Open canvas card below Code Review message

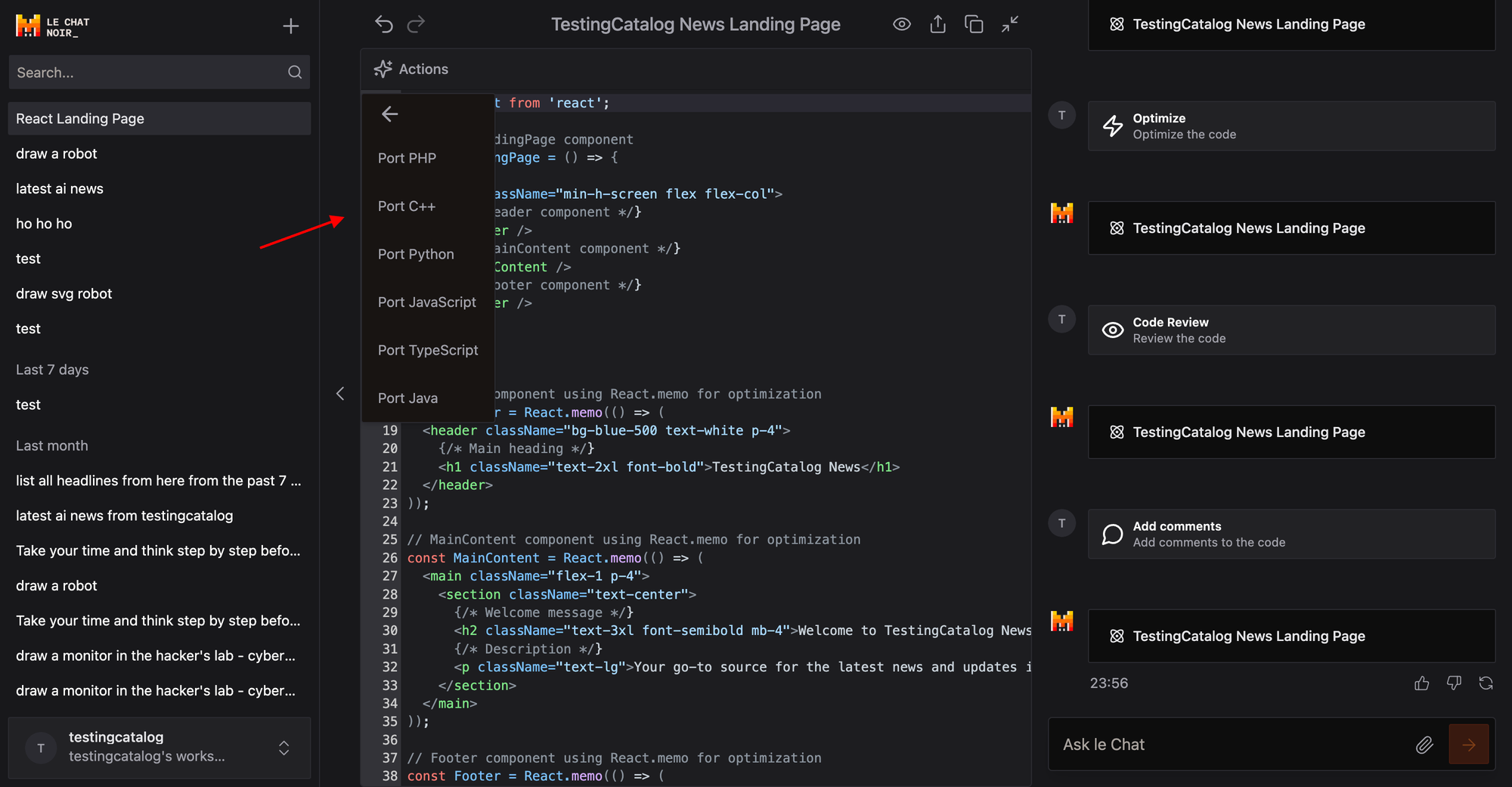coord(1291,432)
